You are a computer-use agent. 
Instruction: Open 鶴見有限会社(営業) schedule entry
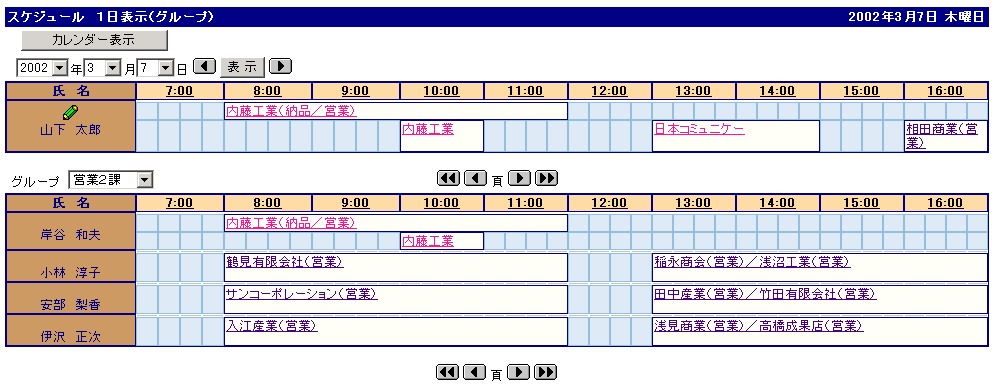(x=285, y=261)
